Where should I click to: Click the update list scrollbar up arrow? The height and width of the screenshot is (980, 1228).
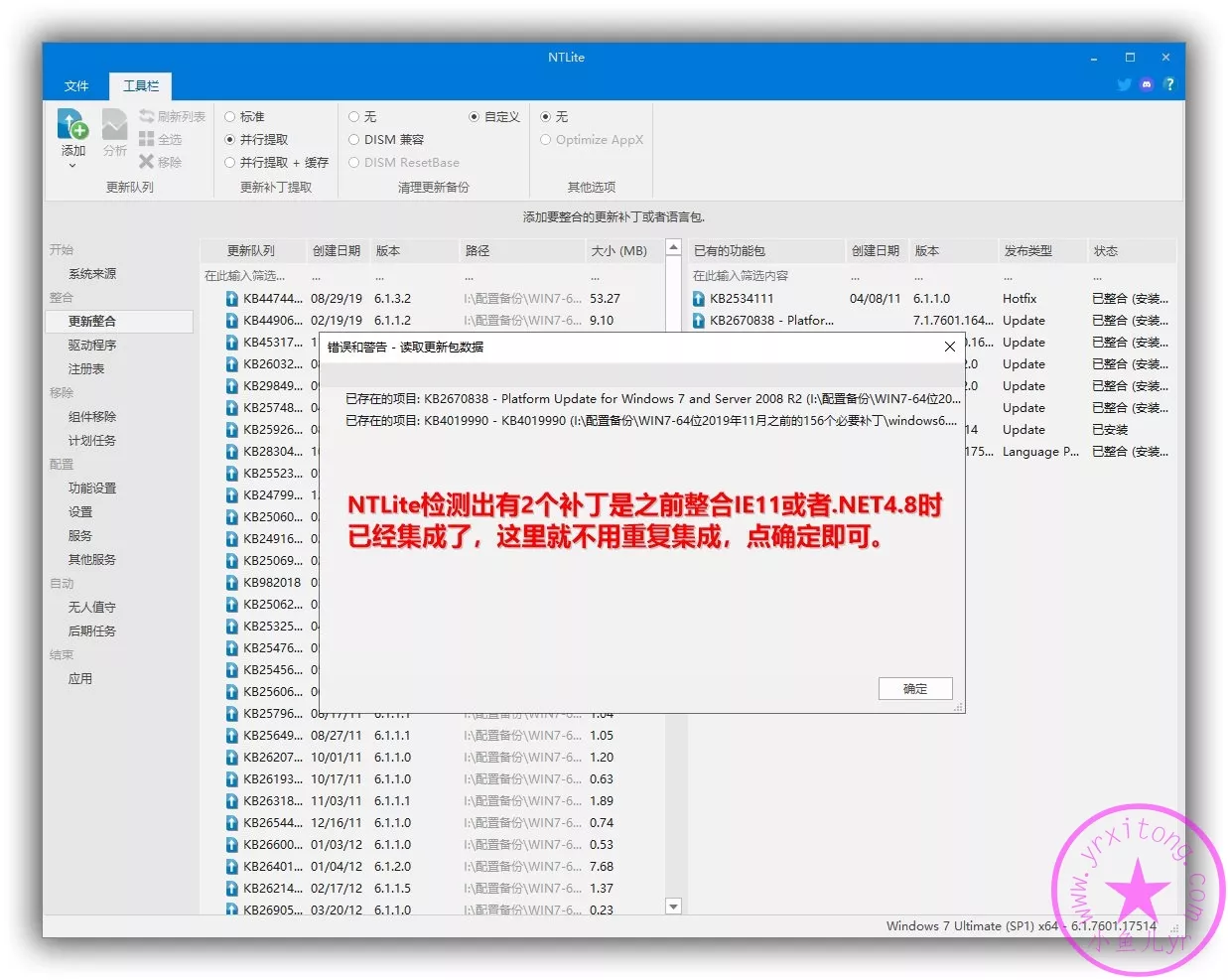674,247
